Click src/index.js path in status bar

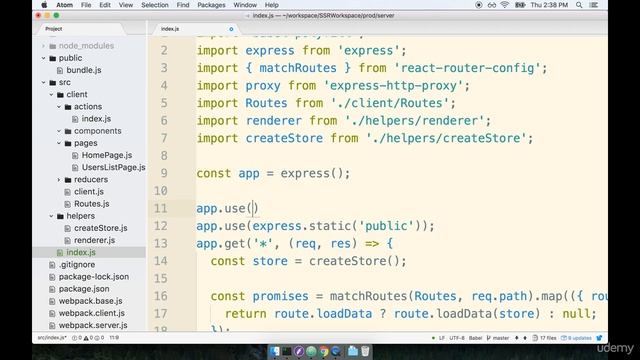pos(52,338)
